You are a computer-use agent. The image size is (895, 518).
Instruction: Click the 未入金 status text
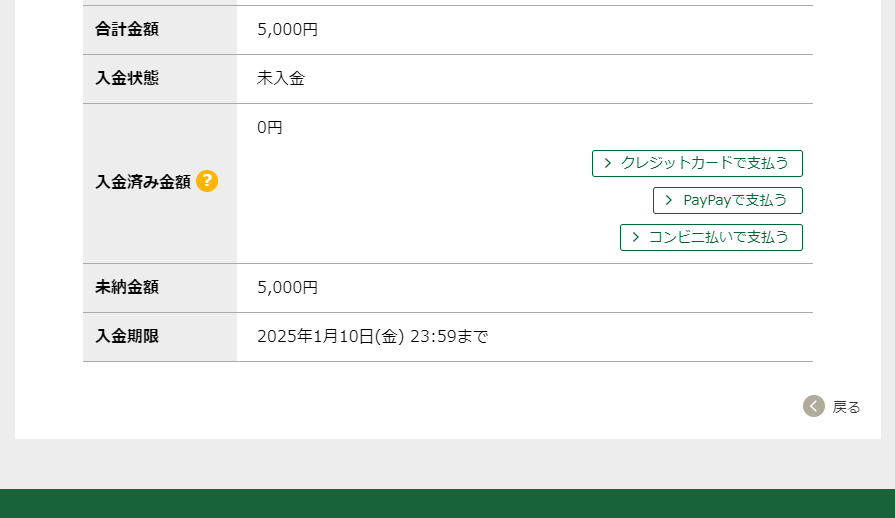tap(280, 78)
